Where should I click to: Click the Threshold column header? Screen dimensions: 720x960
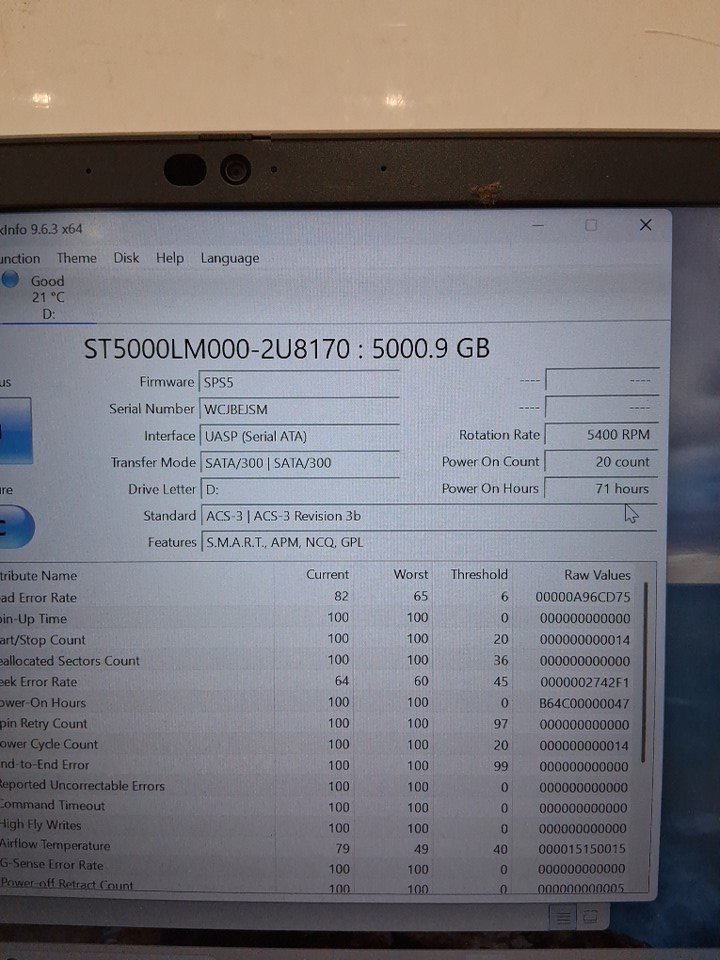pos(479,575)
